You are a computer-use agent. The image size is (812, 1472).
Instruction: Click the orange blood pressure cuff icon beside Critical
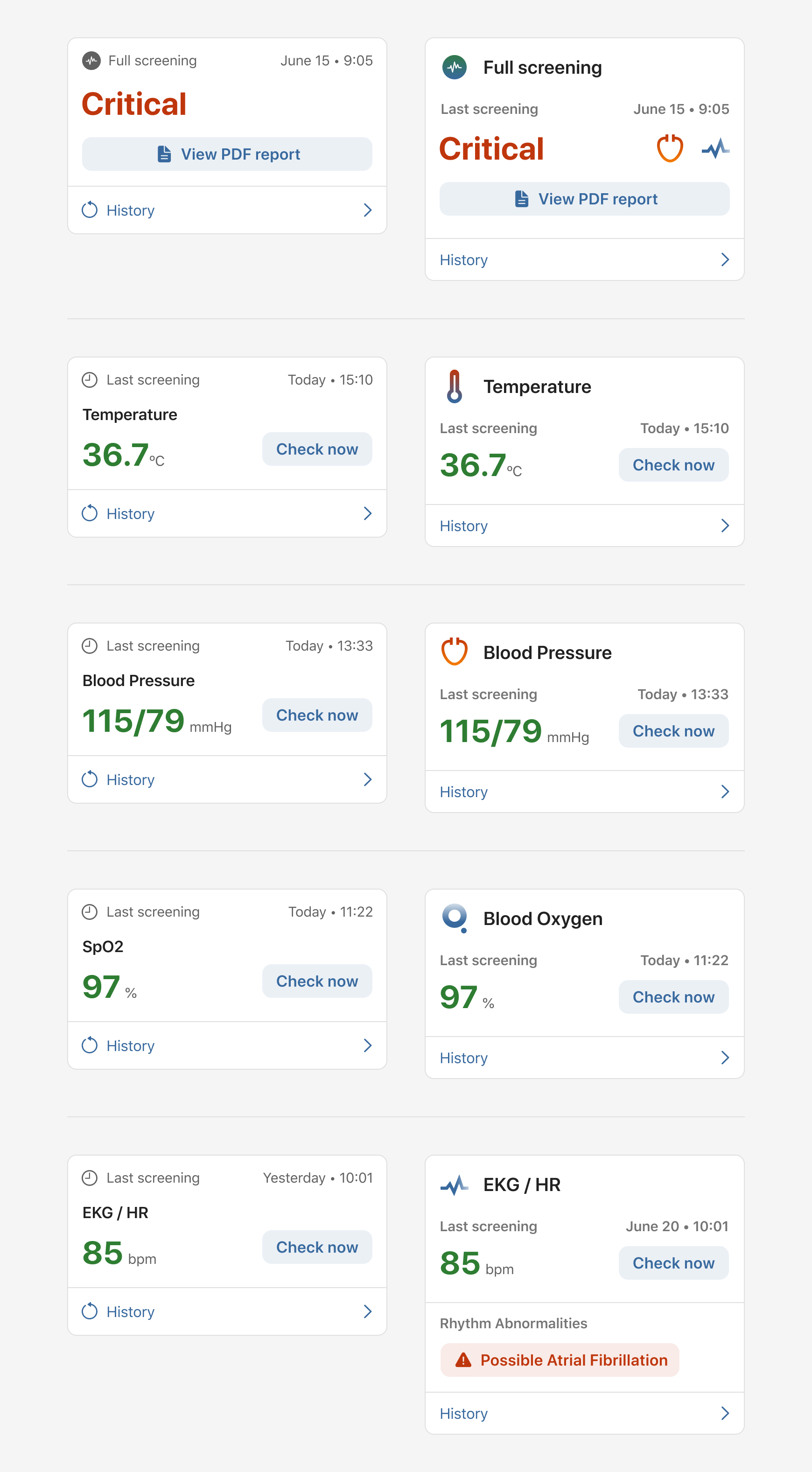[x=670, y=148]
